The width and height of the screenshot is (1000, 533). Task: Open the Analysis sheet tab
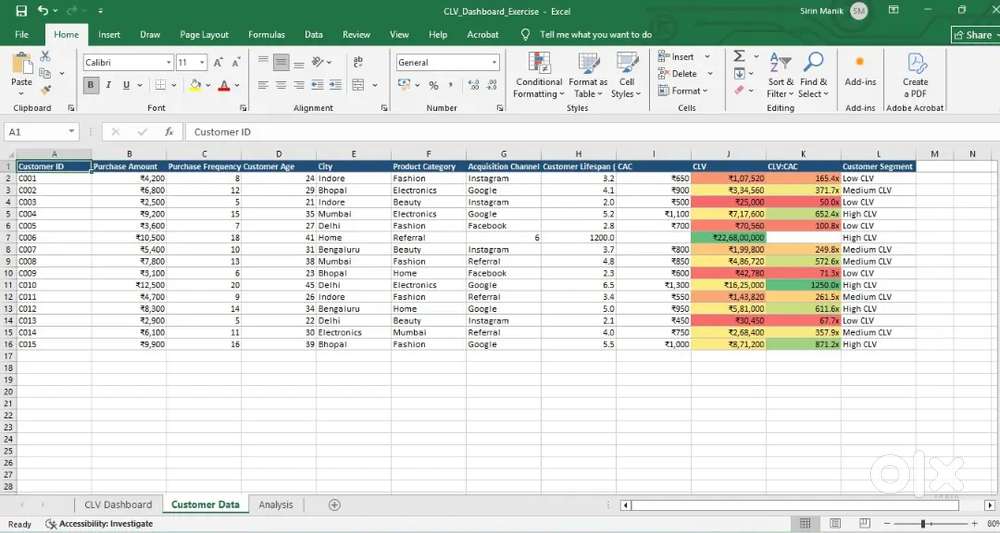tap(276, 504)
